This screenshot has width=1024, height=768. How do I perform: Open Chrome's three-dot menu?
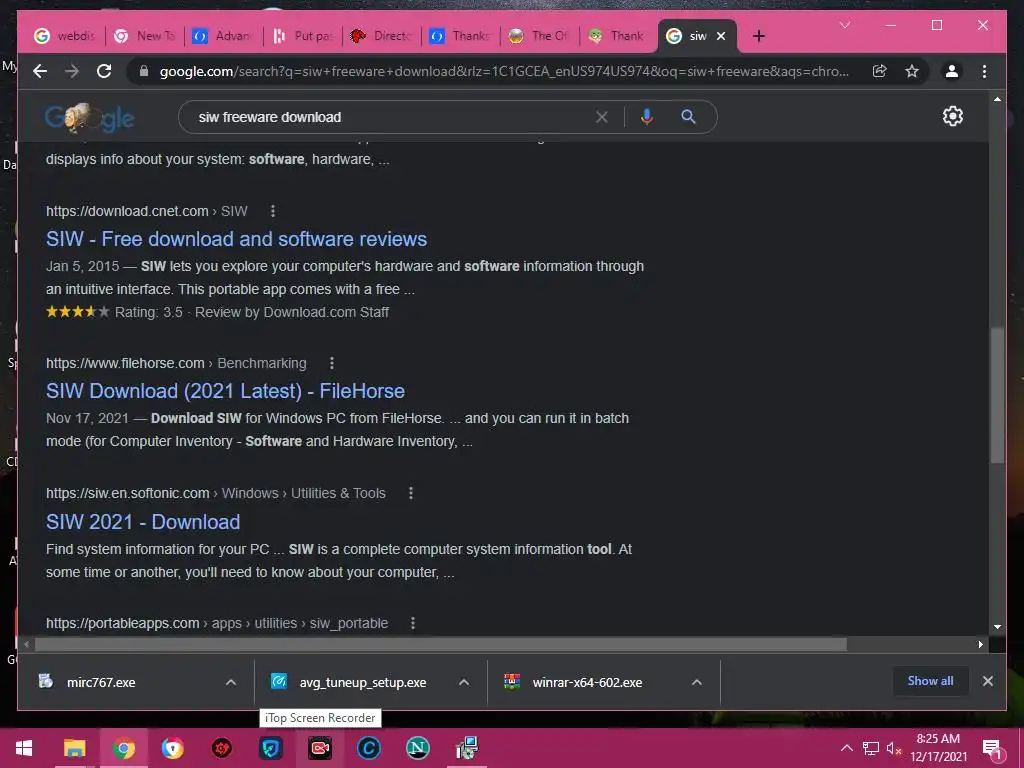[x=984, y=71]
